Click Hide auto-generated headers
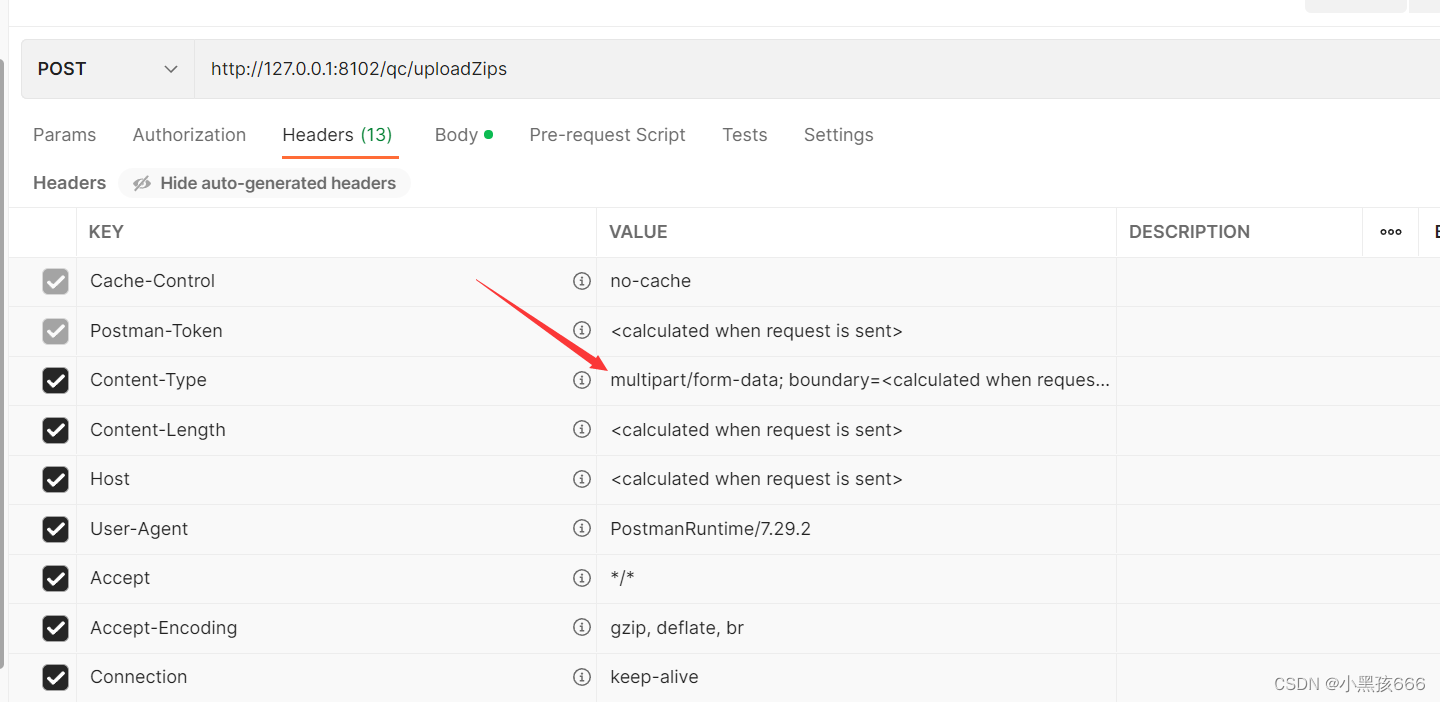 (277, 183)
